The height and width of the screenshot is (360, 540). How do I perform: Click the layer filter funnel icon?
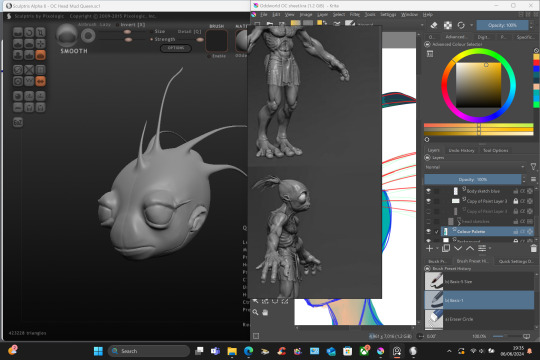pyautogui.click(x=533, y=167)
